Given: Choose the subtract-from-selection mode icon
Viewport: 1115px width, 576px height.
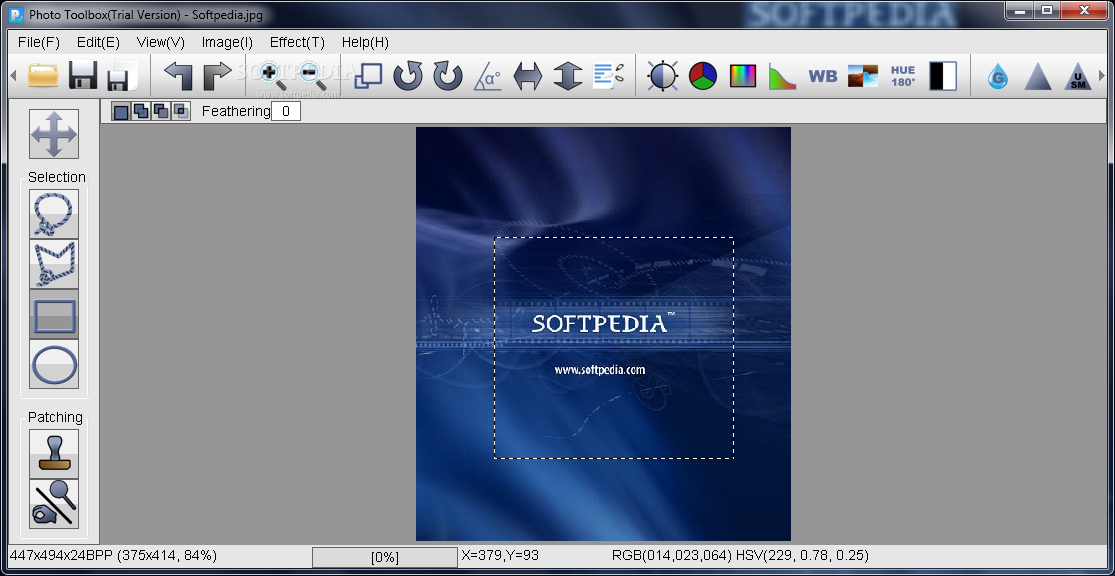Looking at the screenshot, I should tap(161, 112).
